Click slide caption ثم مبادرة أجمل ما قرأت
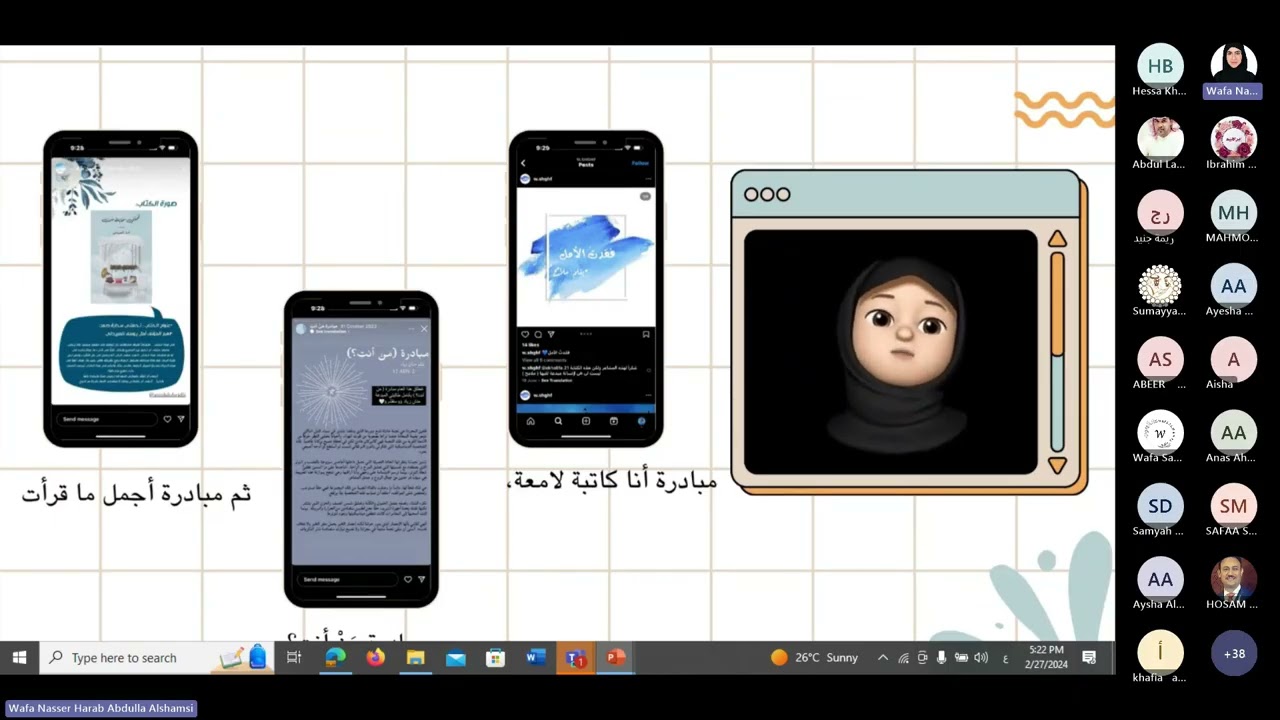This screenshot has width=1280, height=720. pyautogui.click(x=136, y=493)
